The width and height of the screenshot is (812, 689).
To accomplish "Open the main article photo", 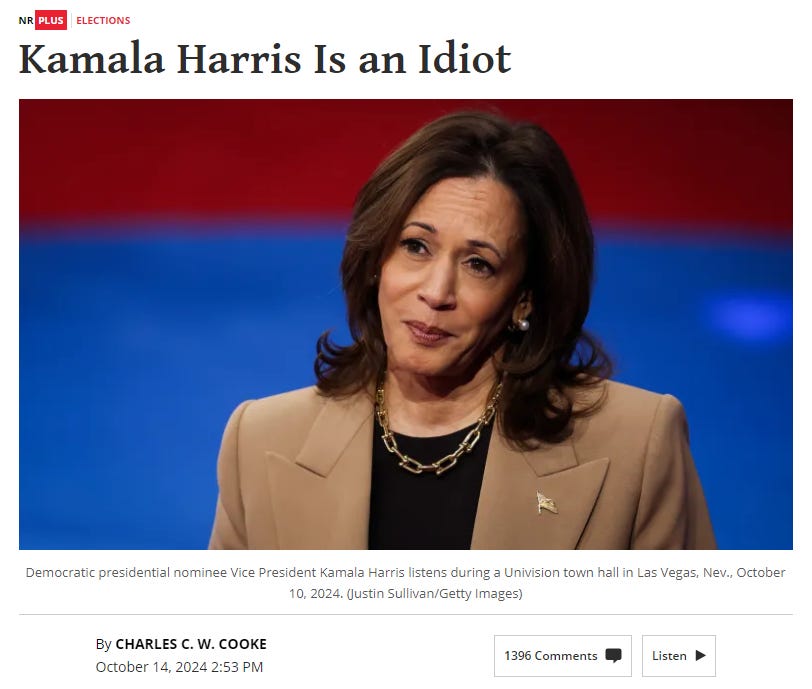I will pyautogui.click(x=405, y=324).
